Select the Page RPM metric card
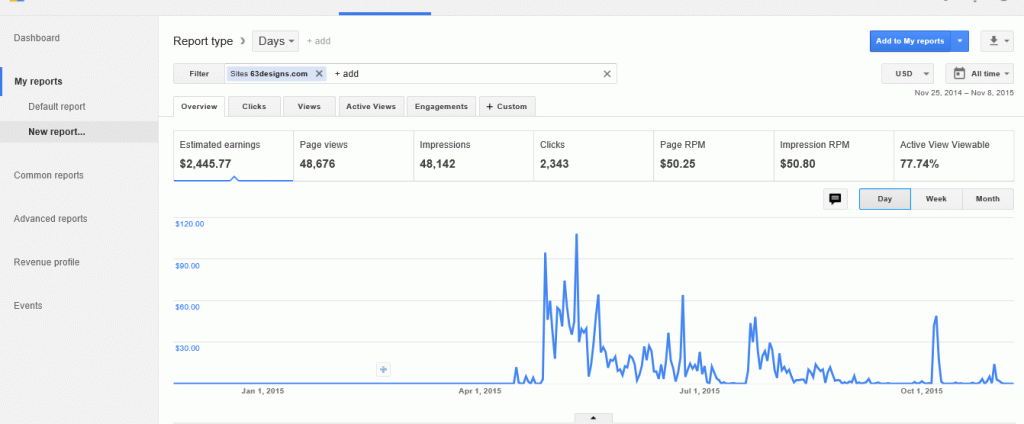The width and height of the screenshot is (1024, 424). pos(714,155)
